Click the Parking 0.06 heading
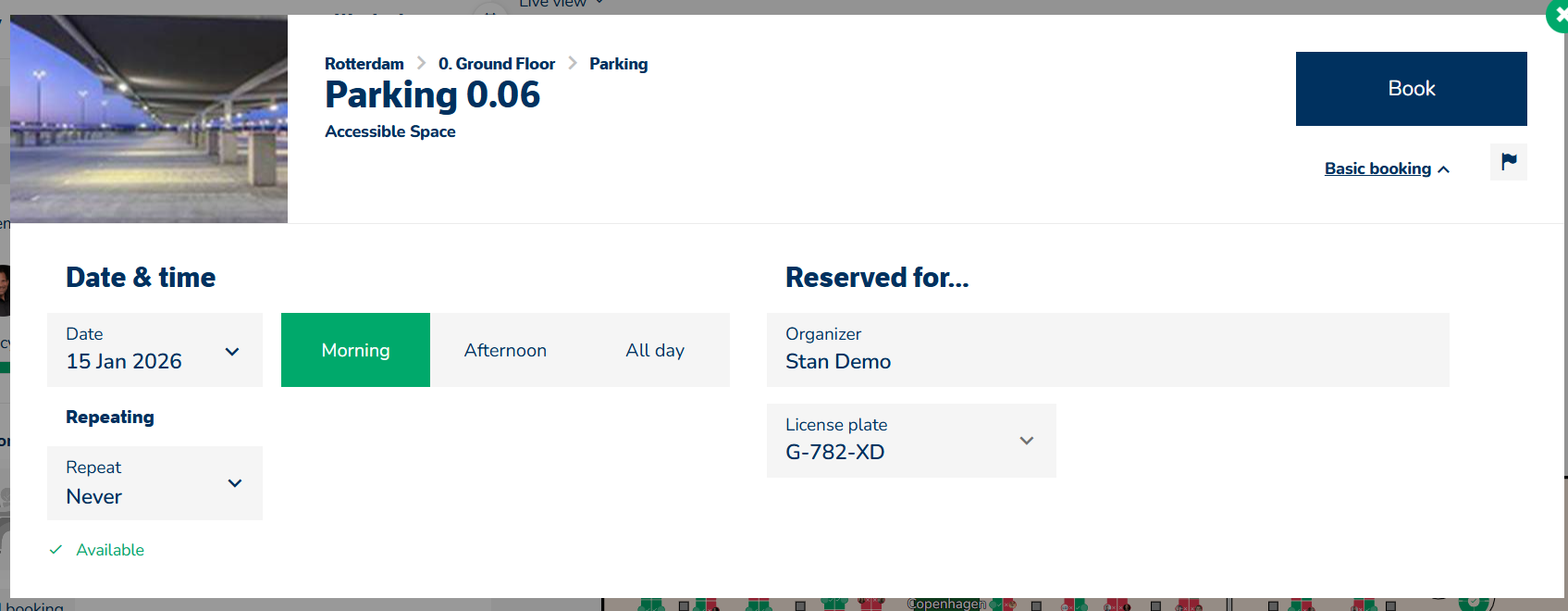 coord(432,94)
